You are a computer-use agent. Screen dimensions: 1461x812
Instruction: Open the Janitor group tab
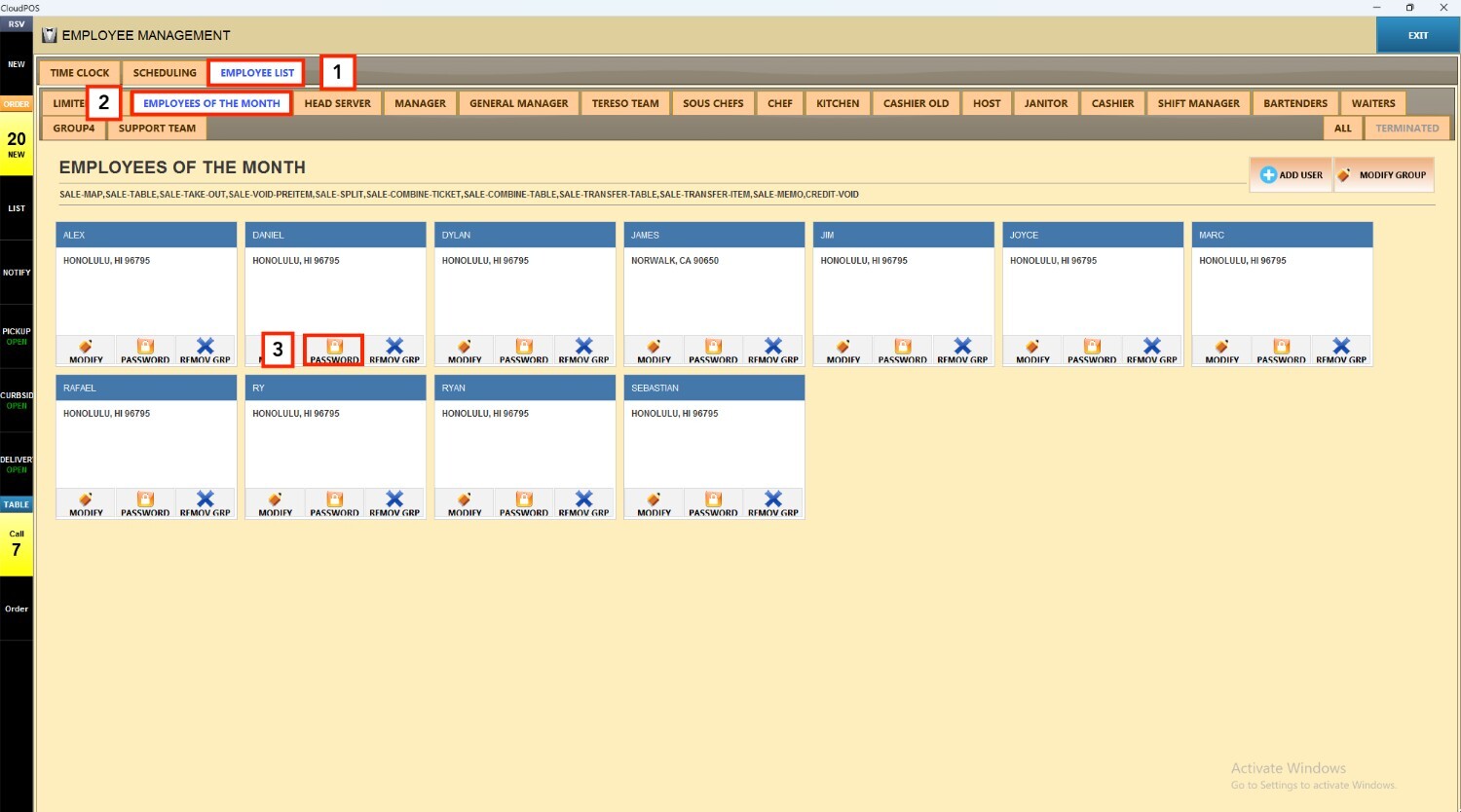tap(1046, 103)
